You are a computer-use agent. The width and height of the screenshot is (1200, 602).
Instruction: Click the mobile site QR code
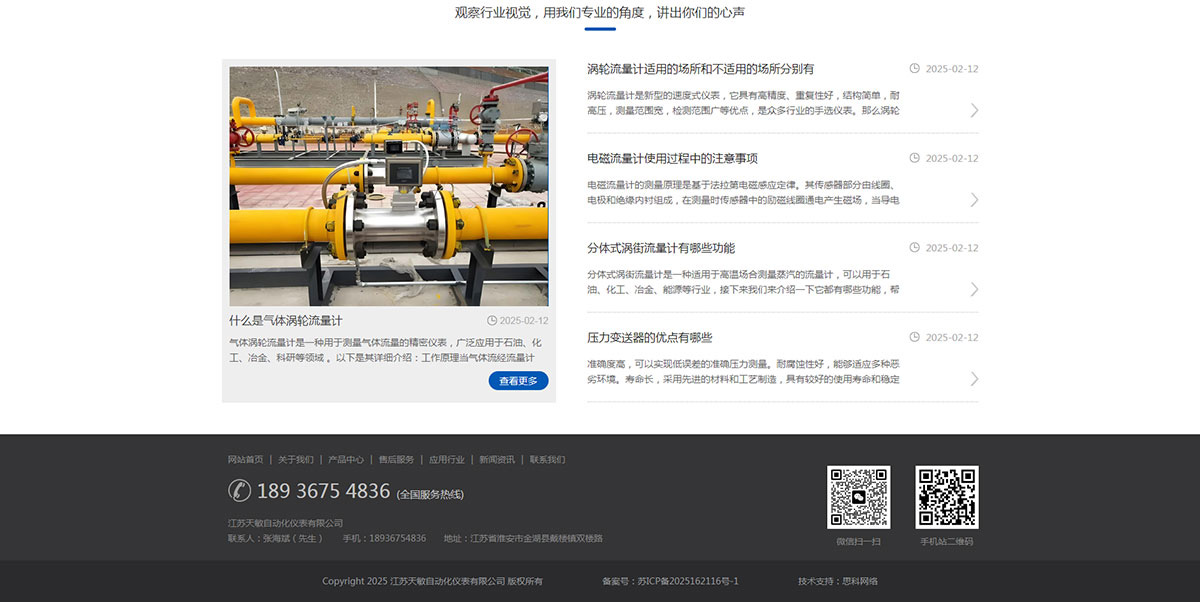click(946, 497)
